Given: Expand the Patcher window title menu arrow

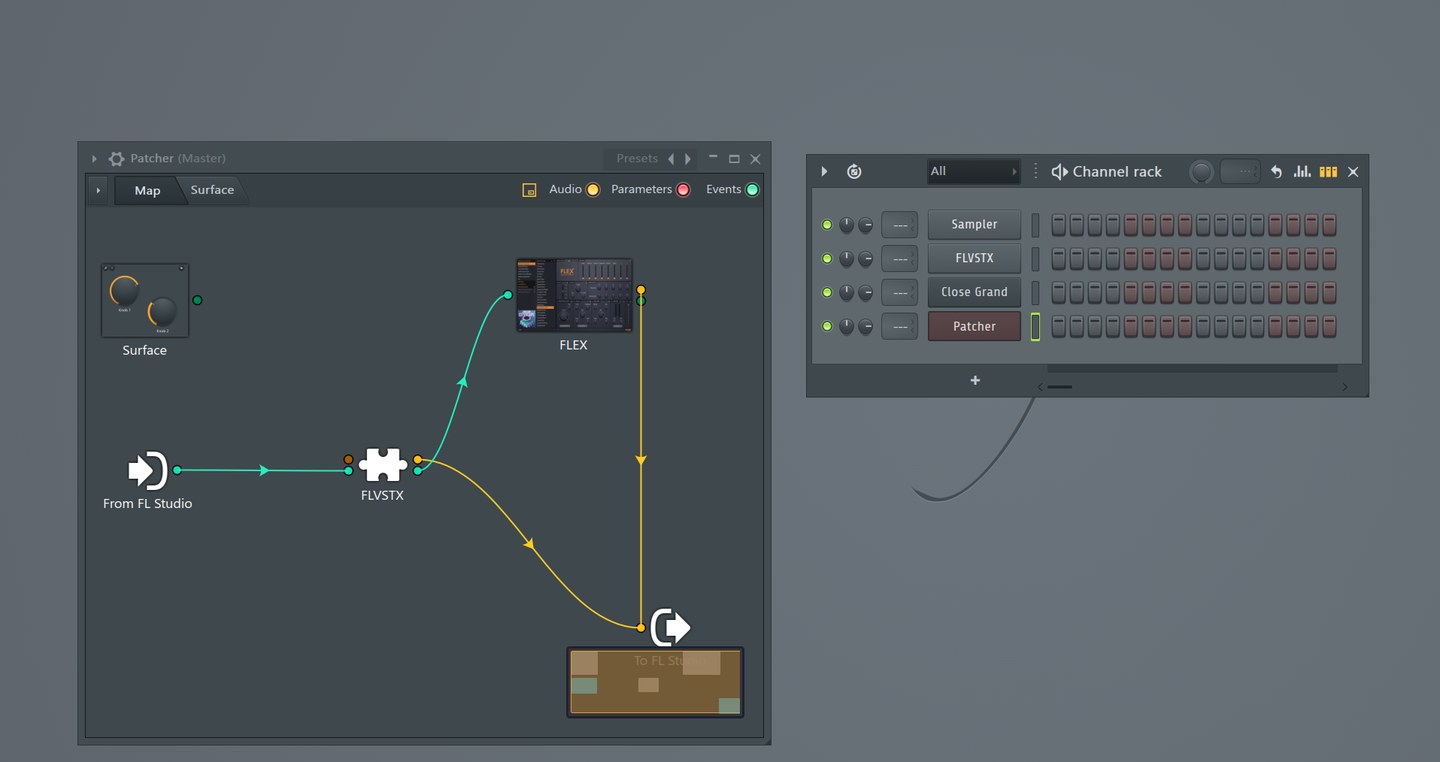Looking at the screenshot, I should pyautogui.click(x=94, y=159).
